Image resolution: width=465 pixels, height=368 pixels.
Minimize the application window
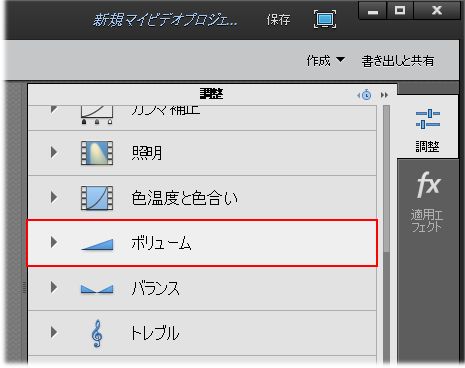373,11
